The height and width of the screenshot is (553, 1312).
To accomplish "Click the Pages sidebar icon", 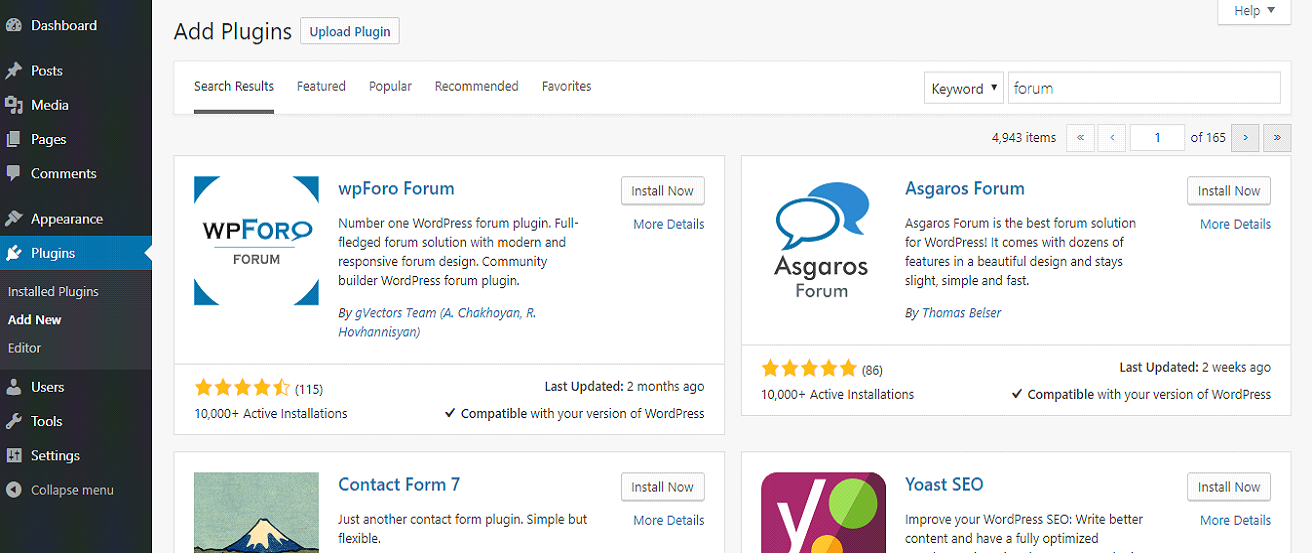I will (x=14, y=139).
